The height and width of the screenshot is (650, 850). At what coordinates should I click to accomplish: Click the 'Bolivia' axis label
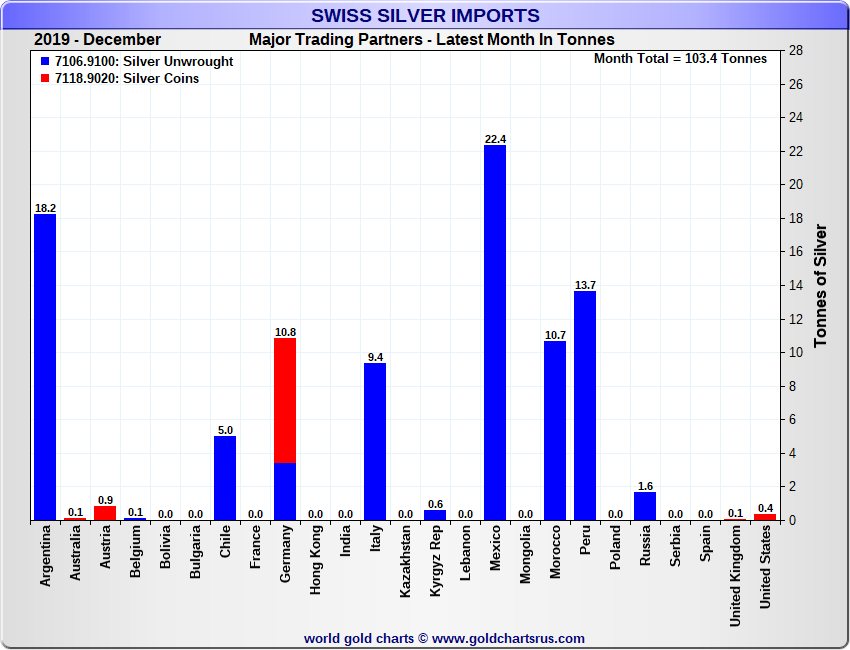click(165, 547)
